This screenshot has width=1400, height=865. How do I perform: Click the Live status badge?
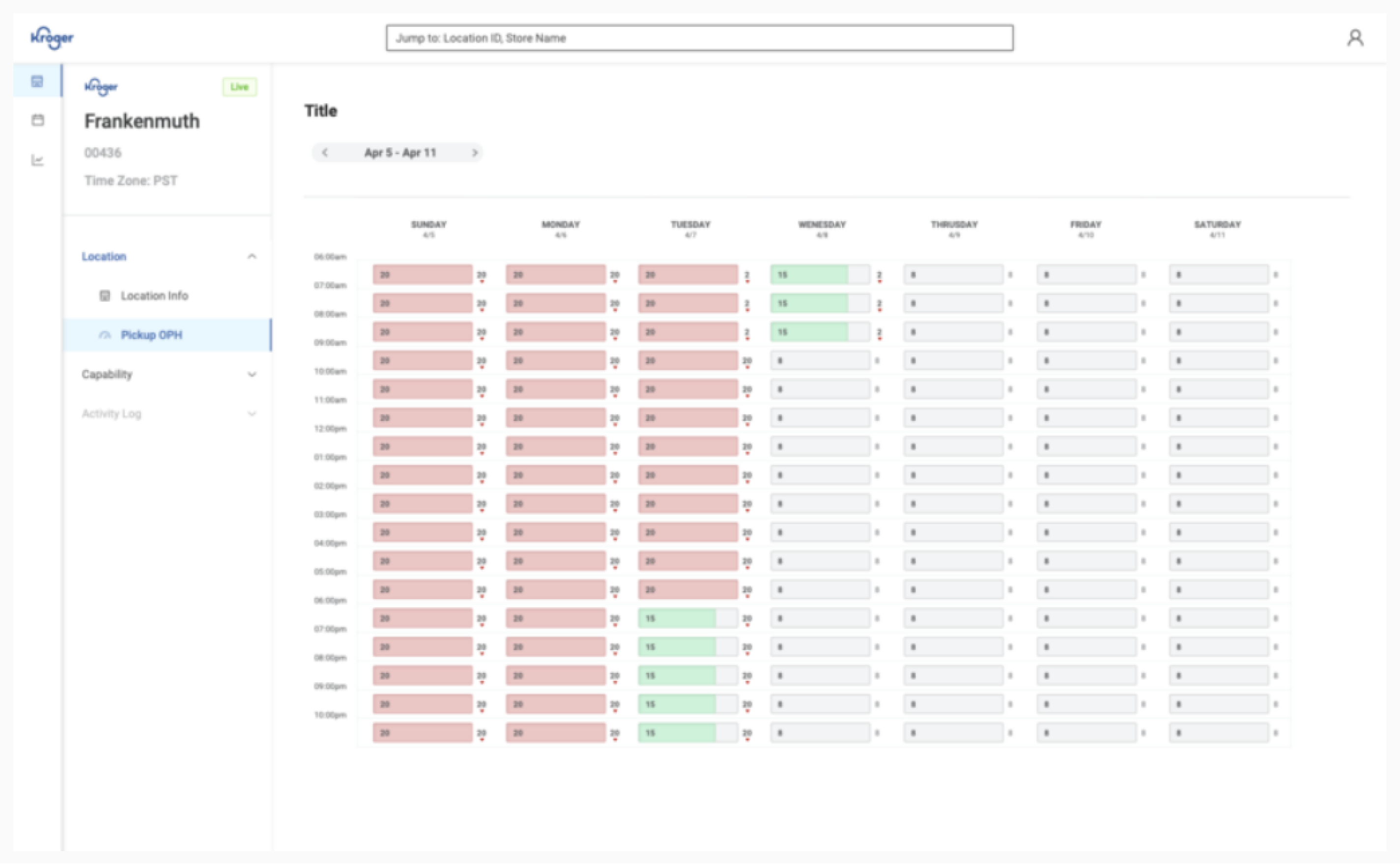pyautogui.click(x=239, y=87)
